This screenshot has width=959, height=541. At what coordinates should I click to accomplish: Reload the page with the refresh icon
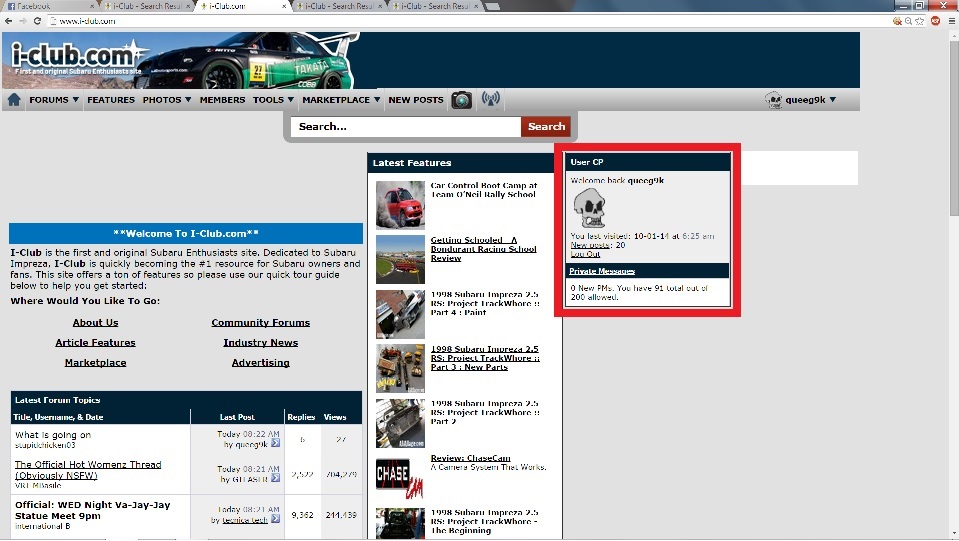pos(37,21)
